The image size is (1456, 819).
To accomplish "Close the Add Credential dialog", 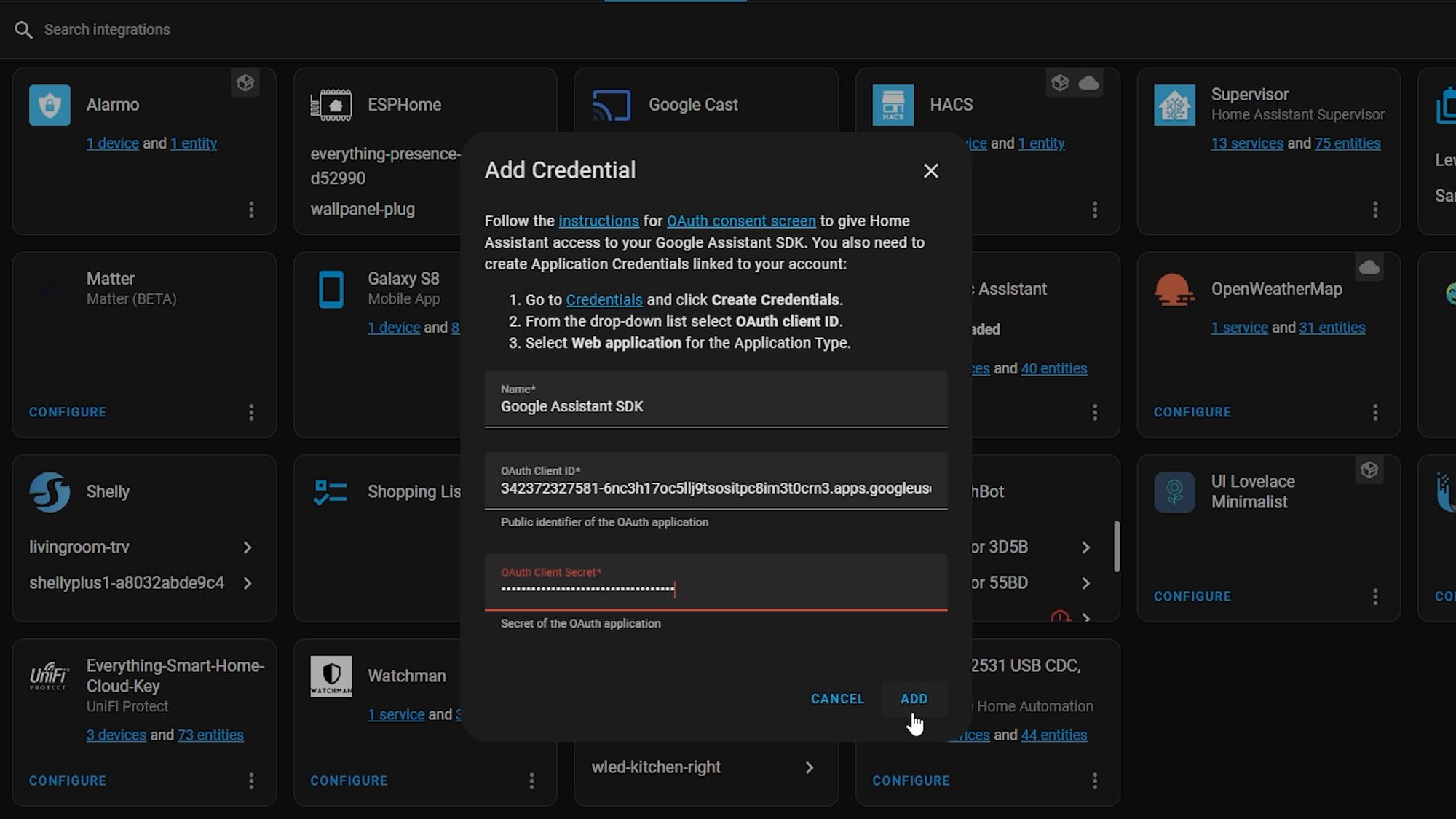I will [930, 171].
